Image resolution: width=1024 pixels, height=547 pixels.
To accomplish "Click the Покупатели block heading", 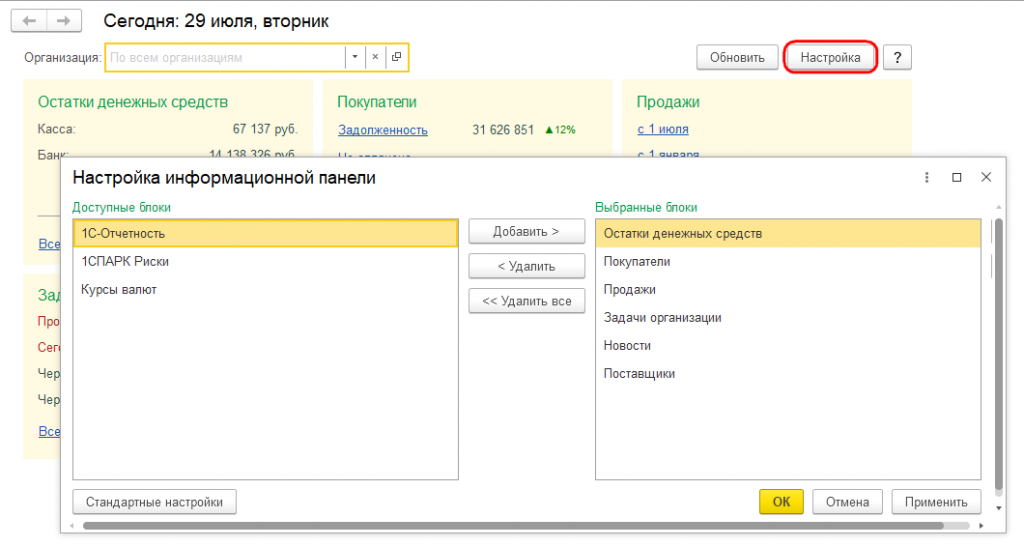I will point(377,102).
